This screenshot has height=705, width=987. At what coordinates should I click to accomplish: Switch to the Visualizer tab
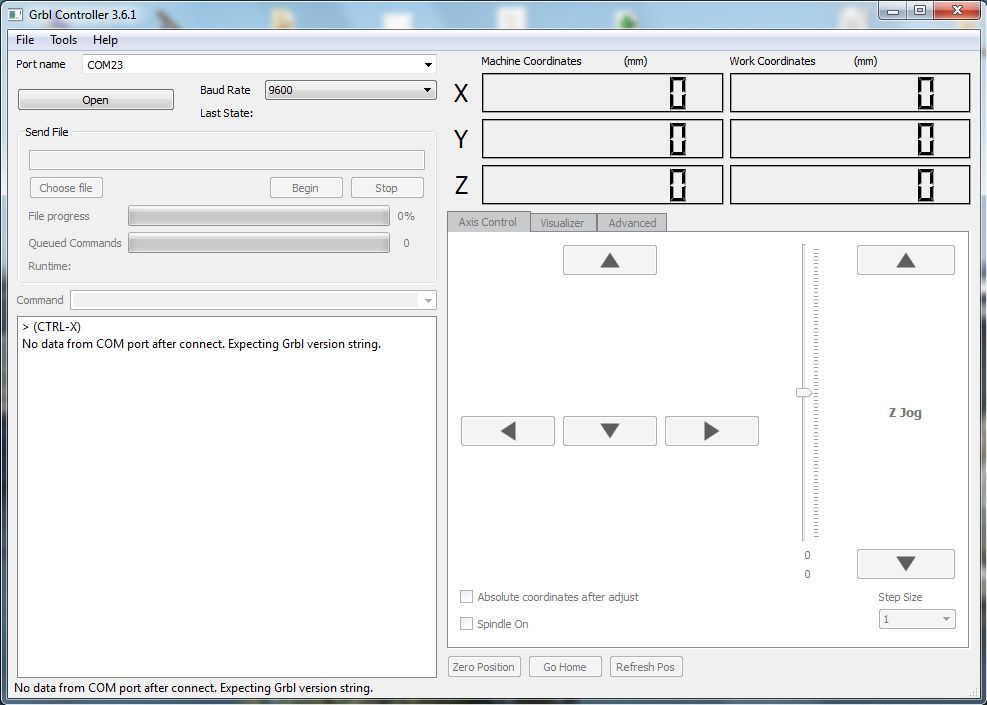point(562,223)
